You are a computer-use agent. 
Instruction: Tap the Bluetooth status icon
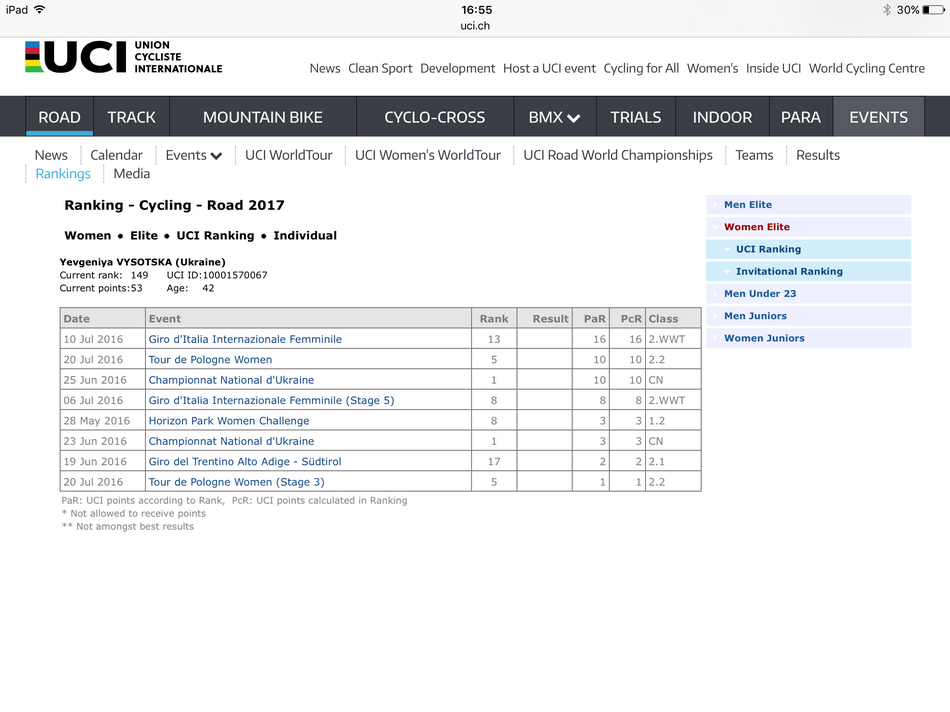[887, 10]
